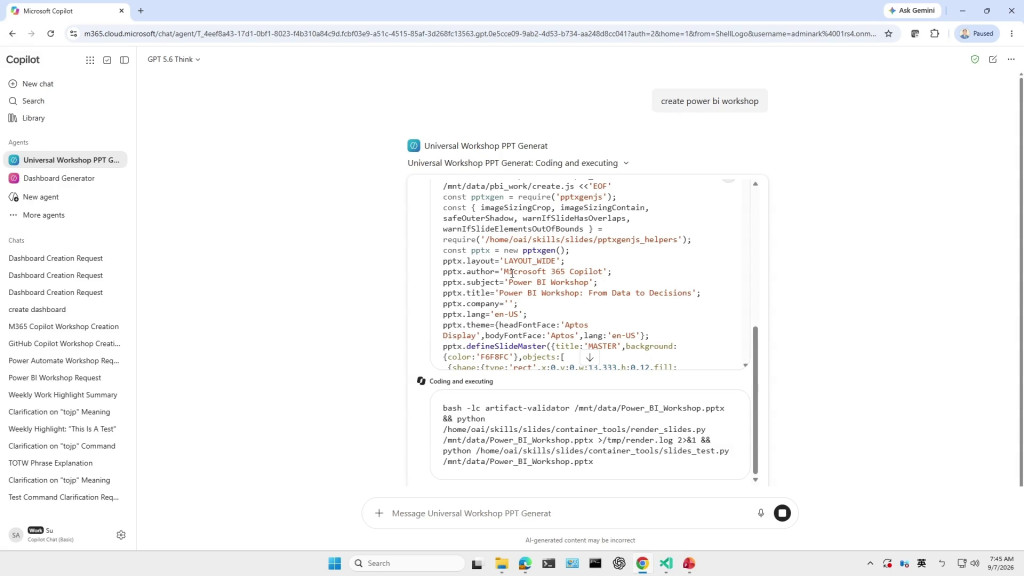Go back in the browser
The width and height of the screenshot is (1024, 576).
coord(12,33)
